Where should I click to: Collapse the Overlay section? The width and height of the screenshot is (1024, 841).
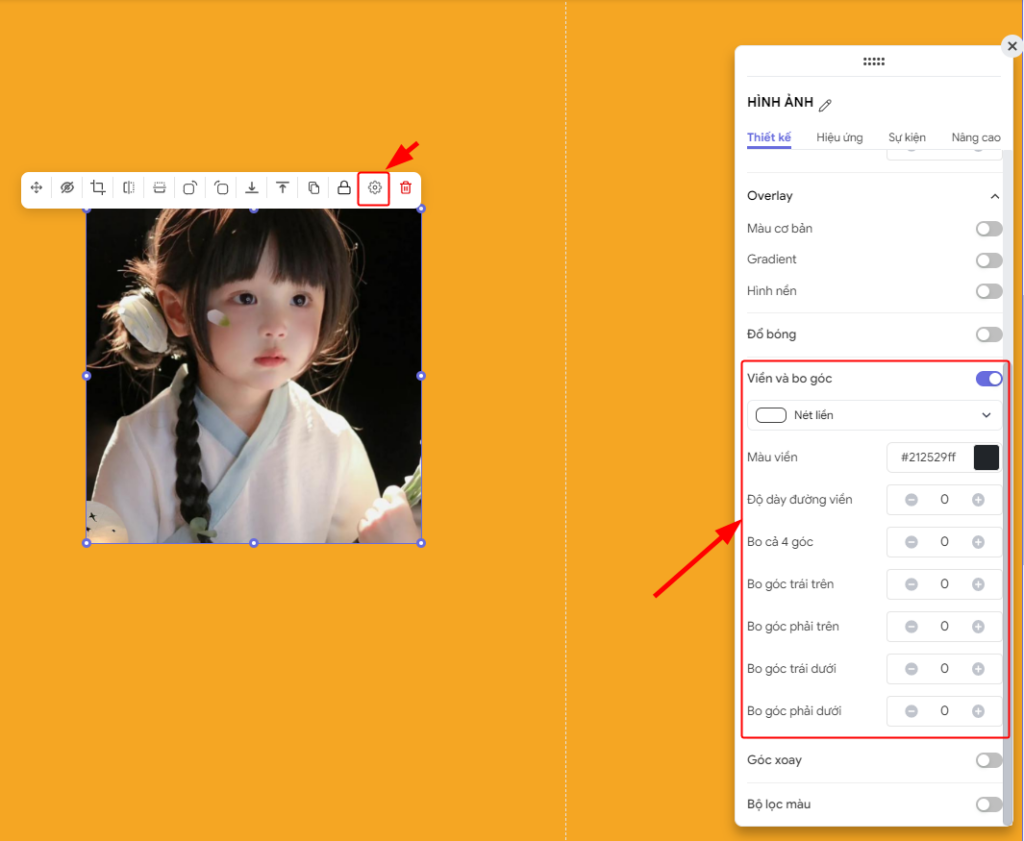pyautogui.click(x=995, y=196)
